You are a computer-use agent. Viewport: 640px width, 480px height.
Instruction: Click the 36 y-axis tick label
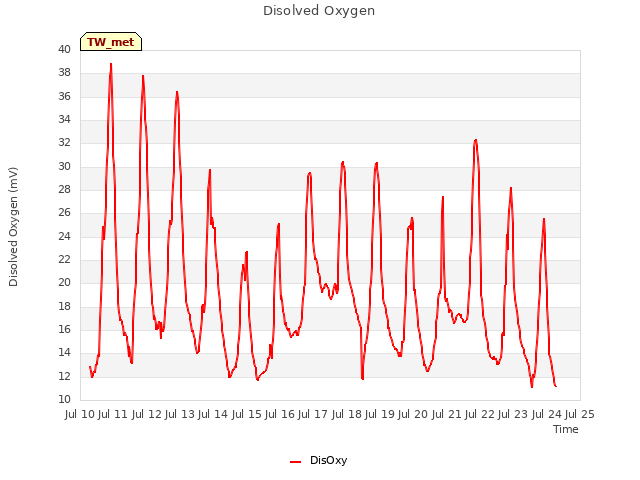64,96
